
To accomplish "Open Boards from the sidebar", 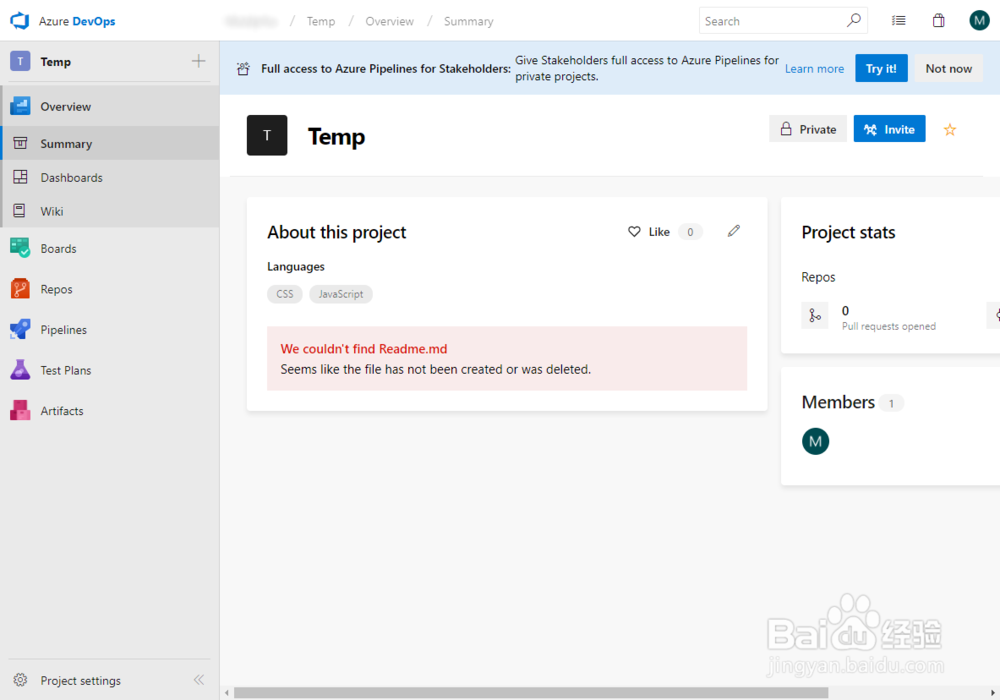I will coord(57,247).
